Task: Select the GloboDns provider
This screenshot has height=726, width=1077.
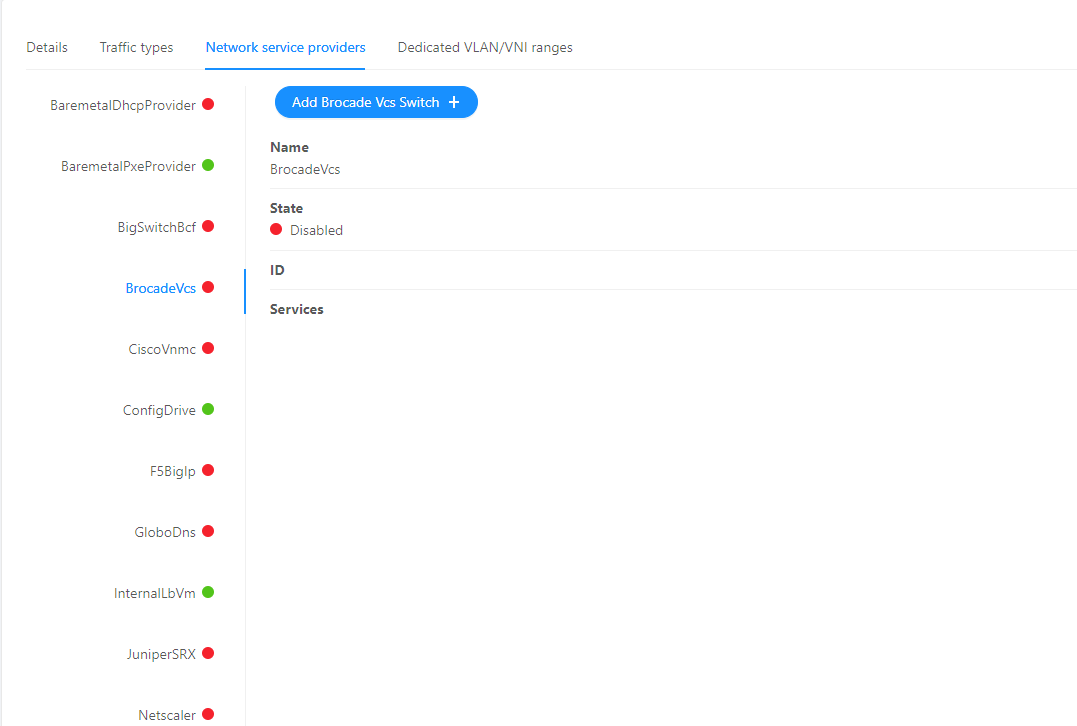Action: pos(165,532)
